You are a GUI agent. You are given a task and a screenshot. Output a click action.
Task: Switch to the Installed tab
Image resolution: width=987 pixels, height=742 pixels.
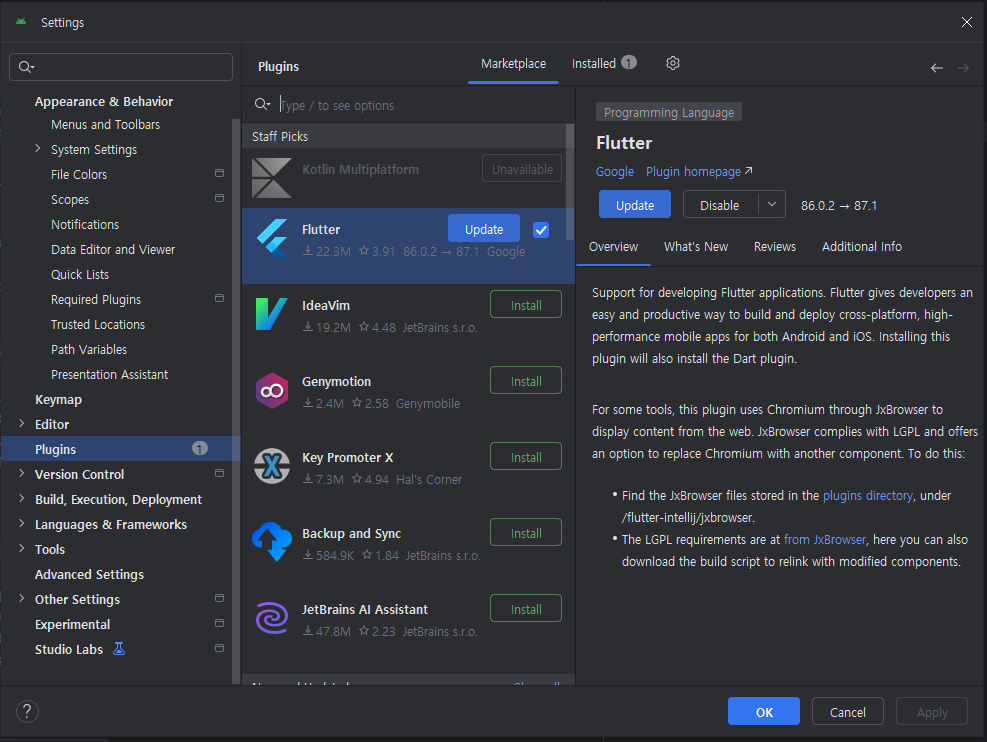pos(594,64)
